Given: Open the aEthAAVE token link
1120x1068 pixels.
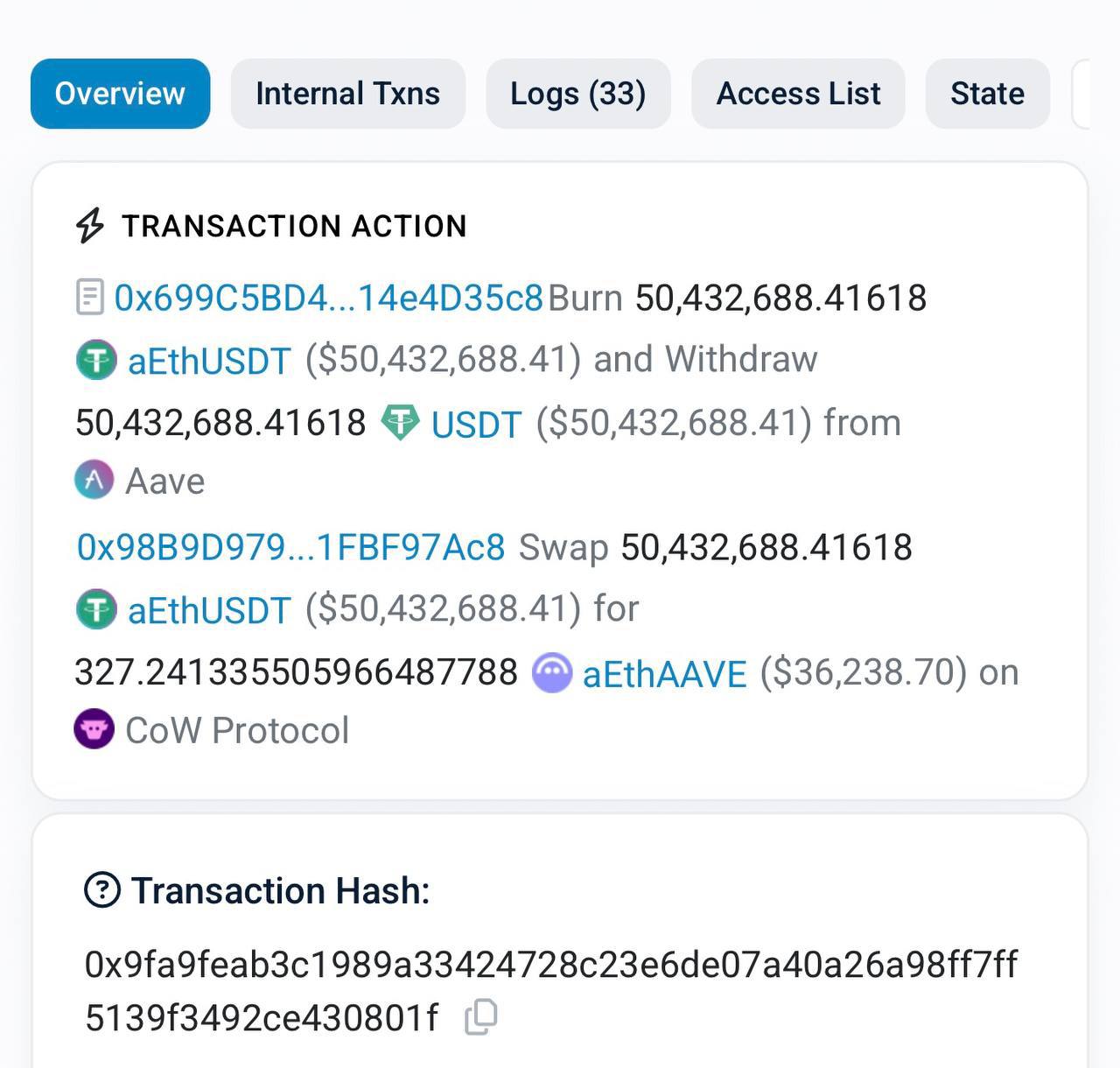Looking at the screenshot, I should [x=664, y=674].
